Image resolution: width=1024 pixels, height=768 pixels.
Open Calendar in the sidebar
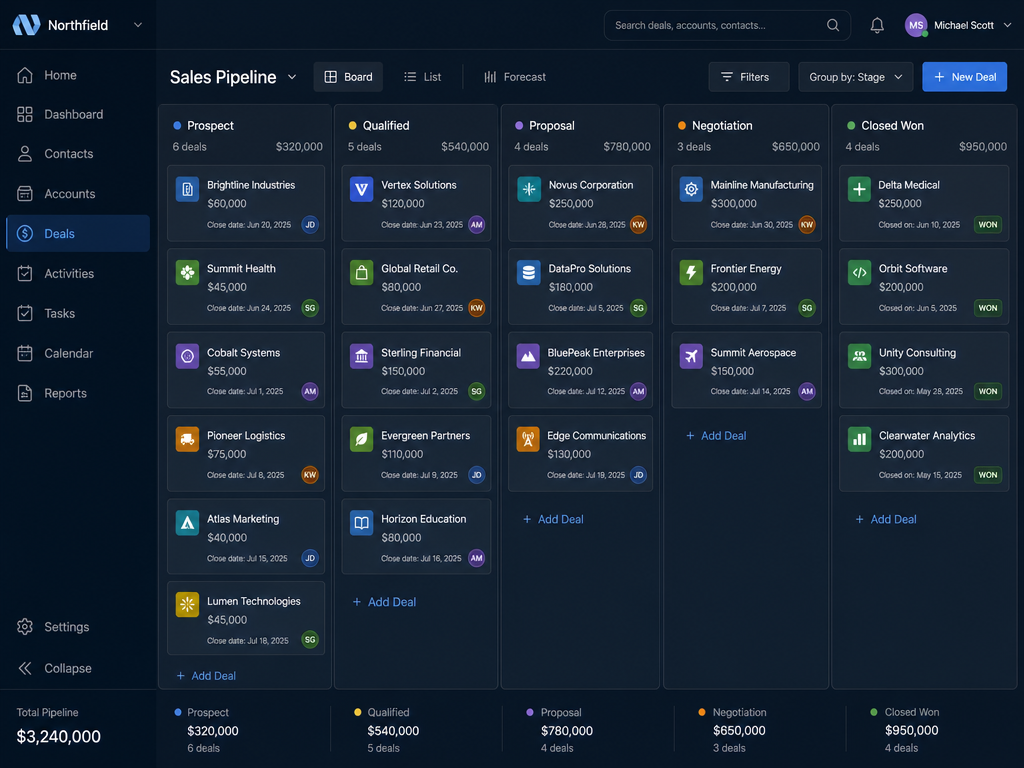[78, 353]
